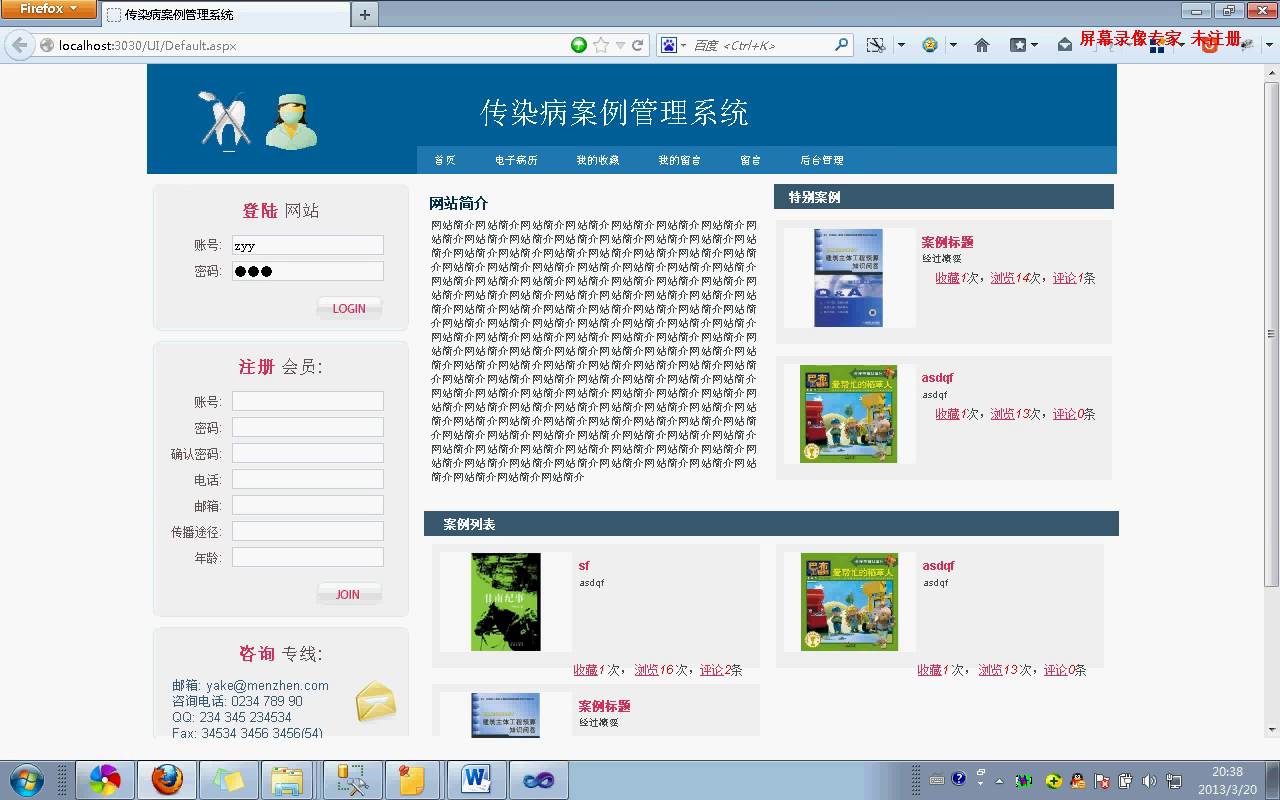This screenshot has height=800, width=1280.
Task: Open the Word taskbar icon
Action: pos(476,780)
